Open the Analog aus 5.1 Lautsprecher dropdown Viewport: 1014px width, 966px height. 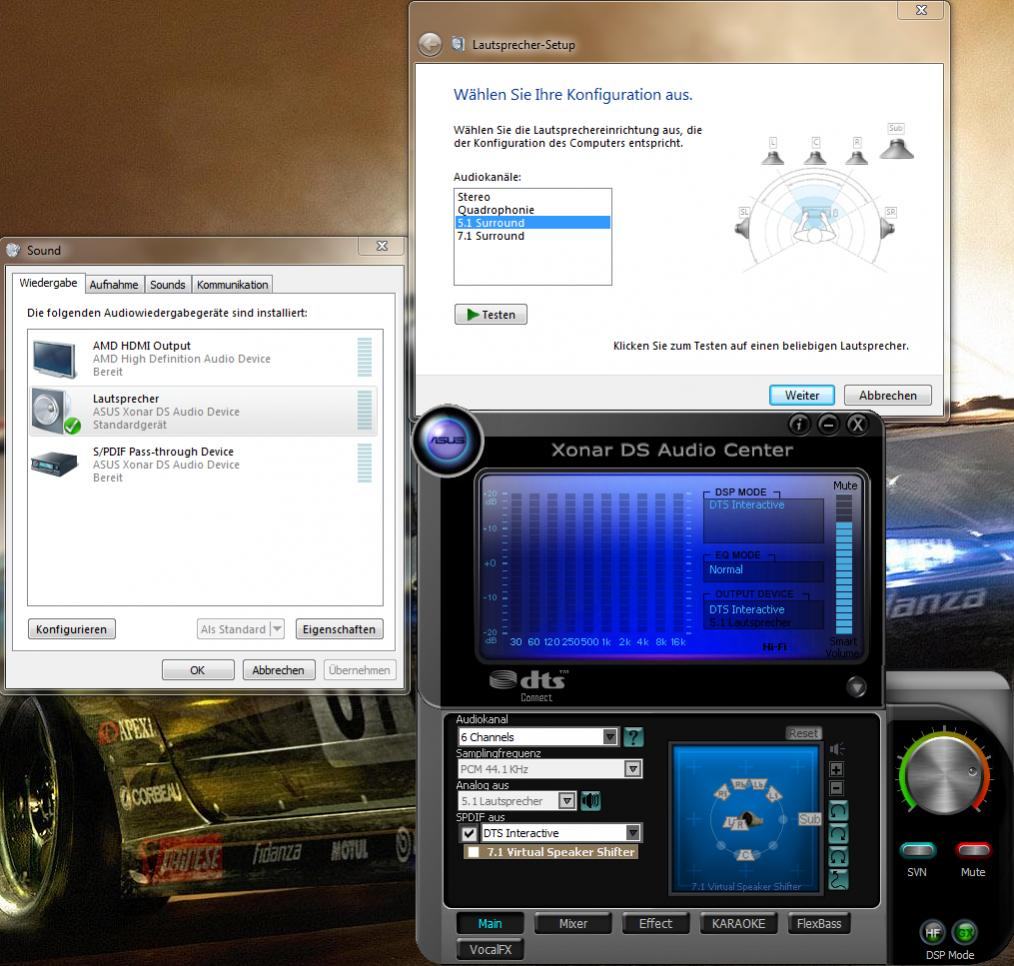click(x=516, y=801)
